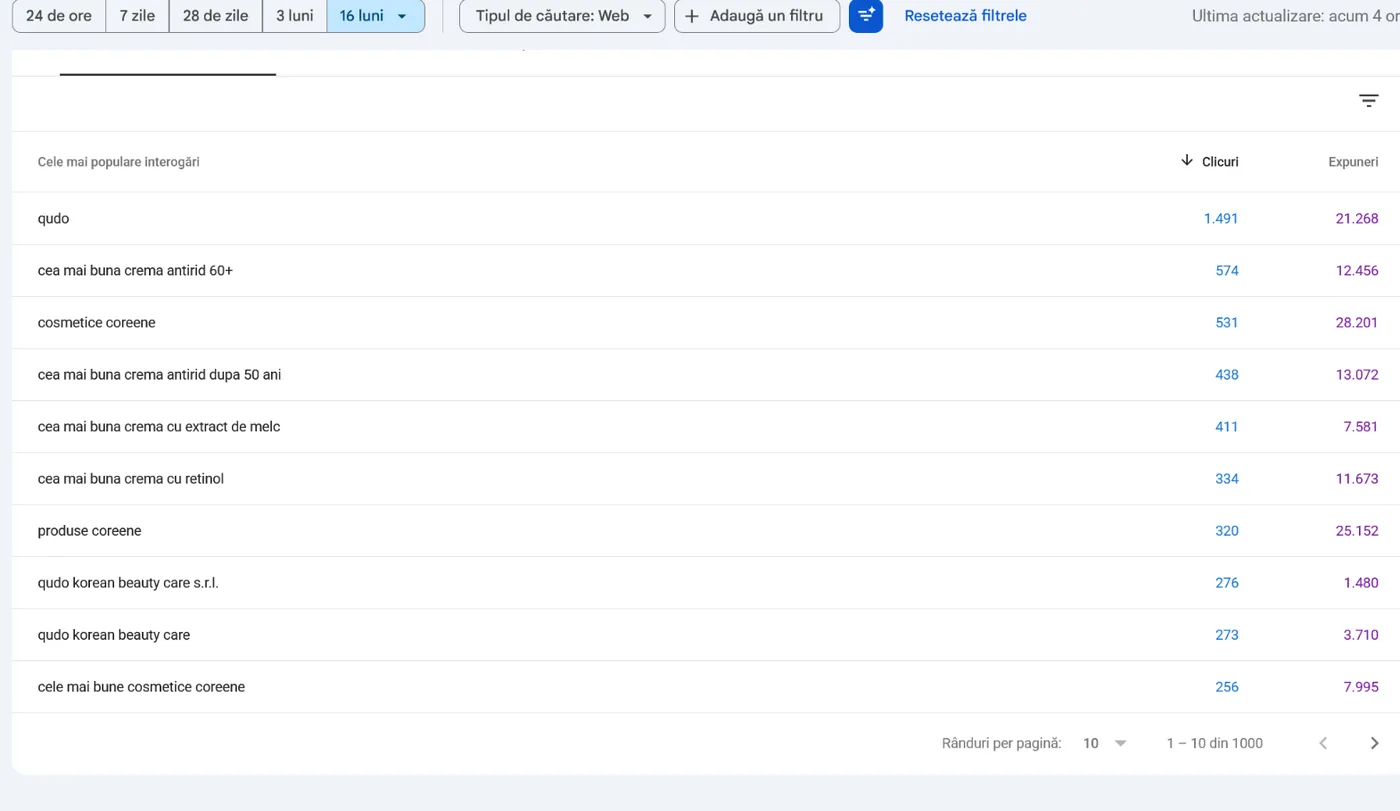Select the 3 luni date range

tap(295, 16)
